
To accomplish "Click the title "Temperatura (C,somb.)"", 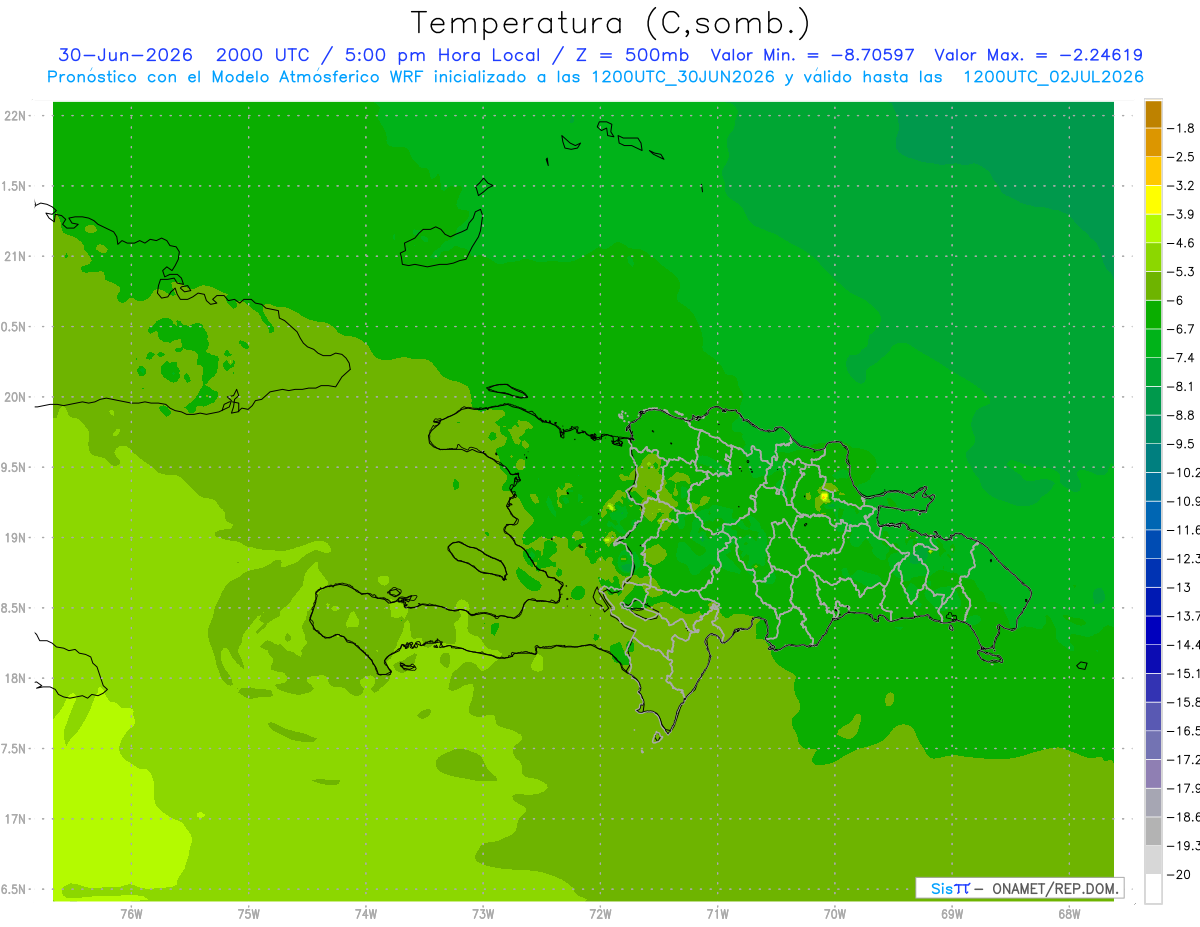I will point(611,23).
